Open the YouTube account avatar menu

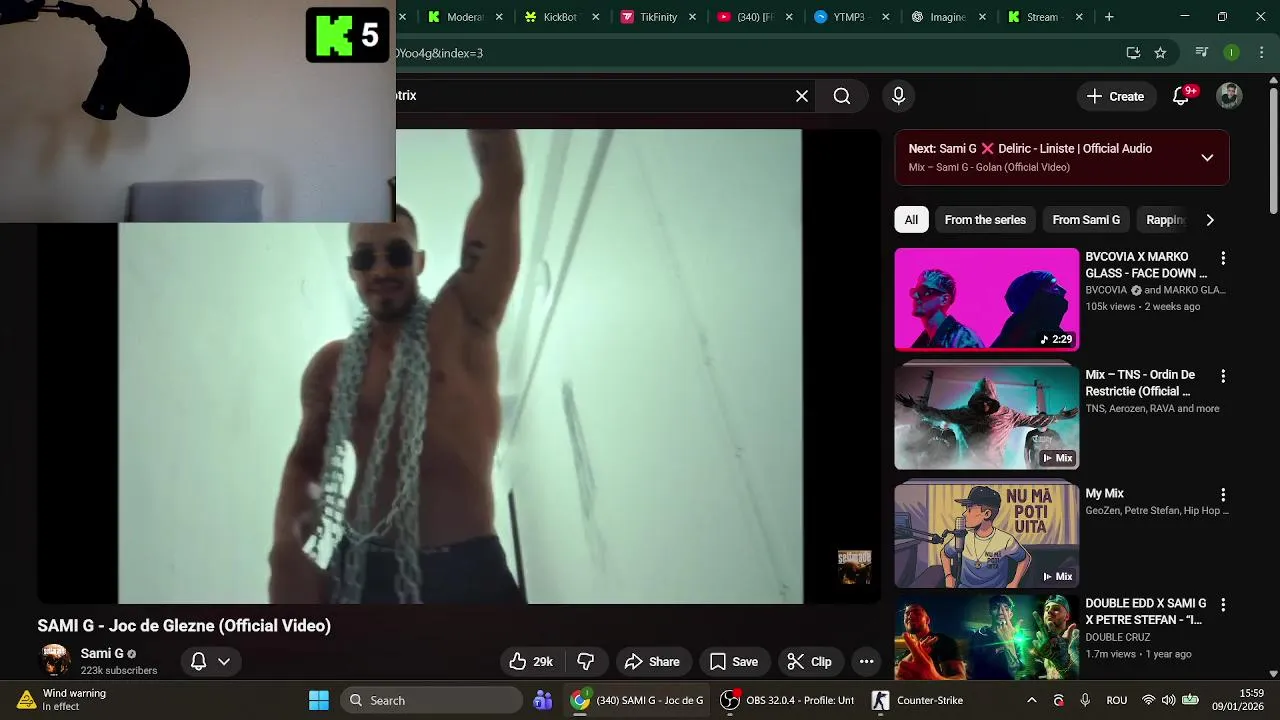click(1229, 96)
